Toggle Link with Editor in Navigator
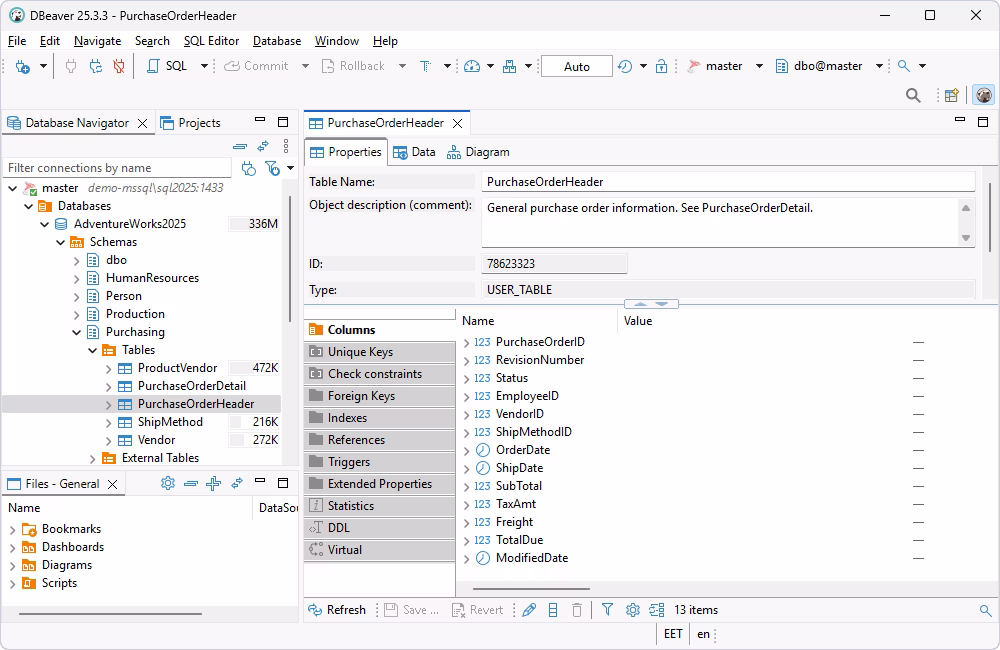Viewport: 1000px width, 650px height. (263, 146)
